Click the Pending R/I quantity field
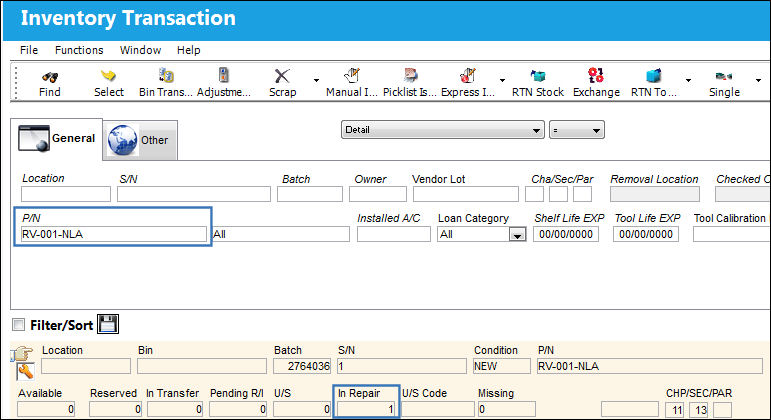 point(237,409)
